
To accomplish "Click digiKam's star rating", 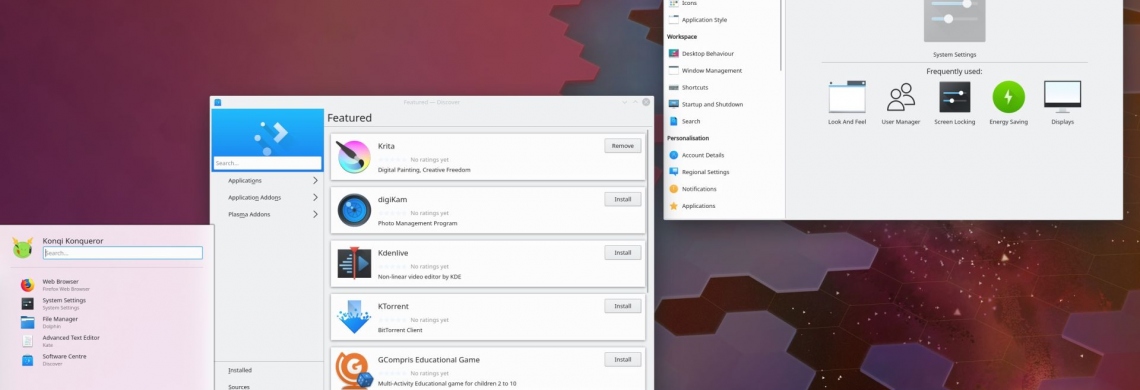I will coord(393,213).
